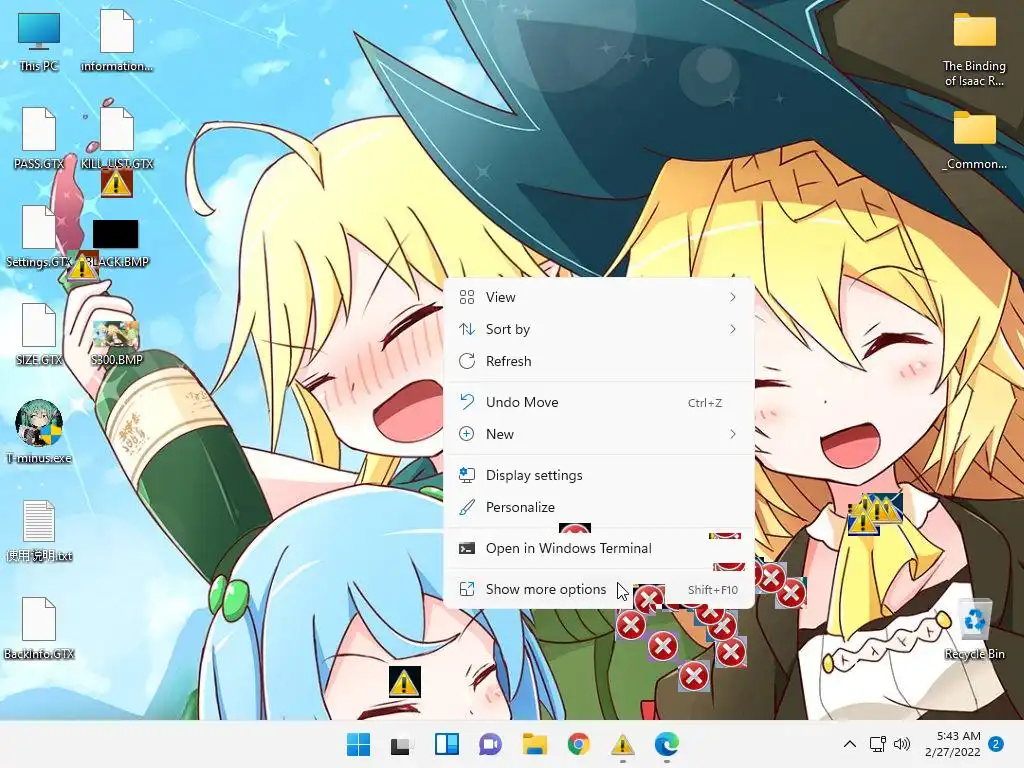
Task: Choose Refresh from the context menu
Action: click(x=598, y=361)
